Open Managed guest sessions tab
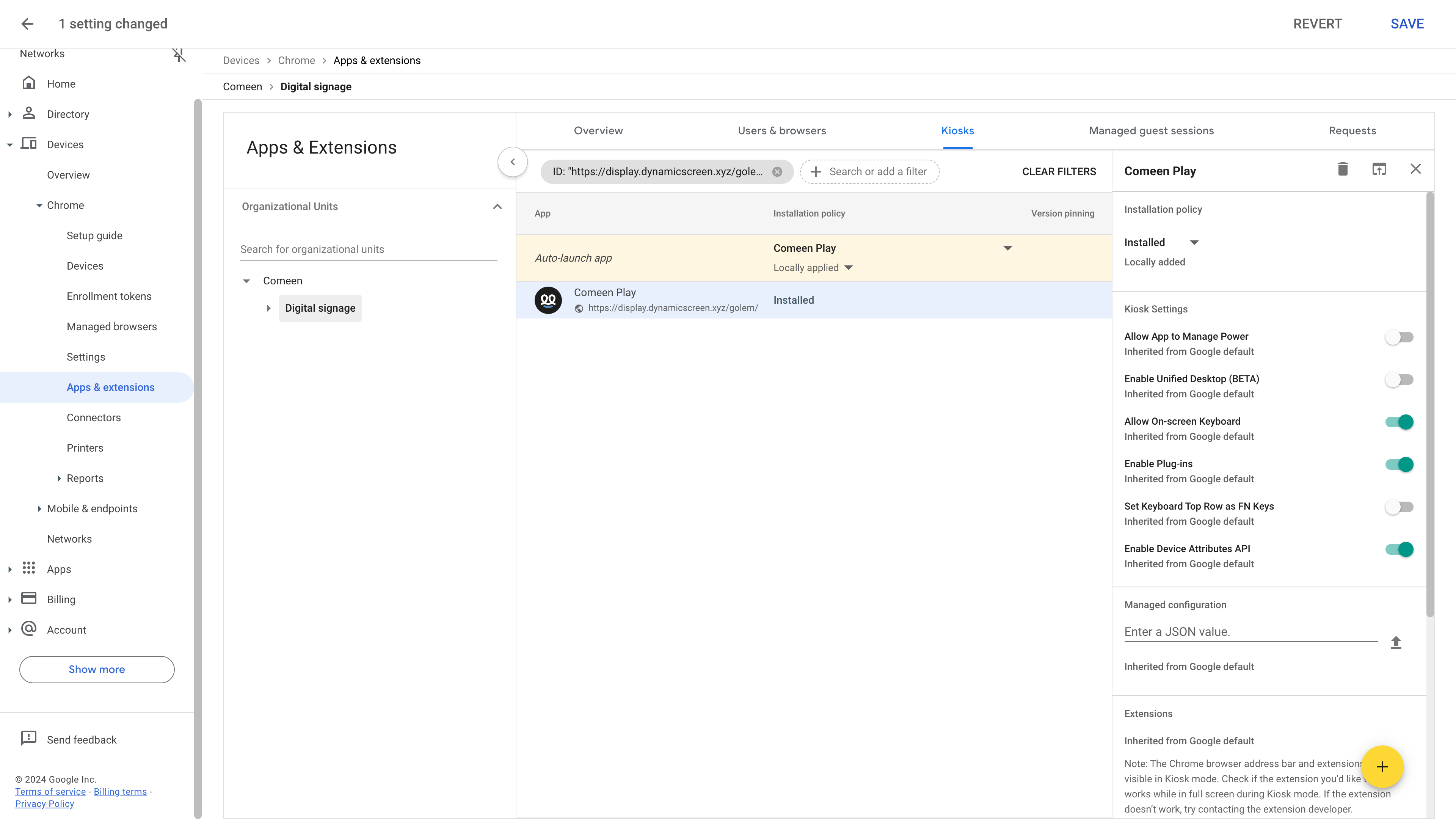 (x=1152, y=130)
